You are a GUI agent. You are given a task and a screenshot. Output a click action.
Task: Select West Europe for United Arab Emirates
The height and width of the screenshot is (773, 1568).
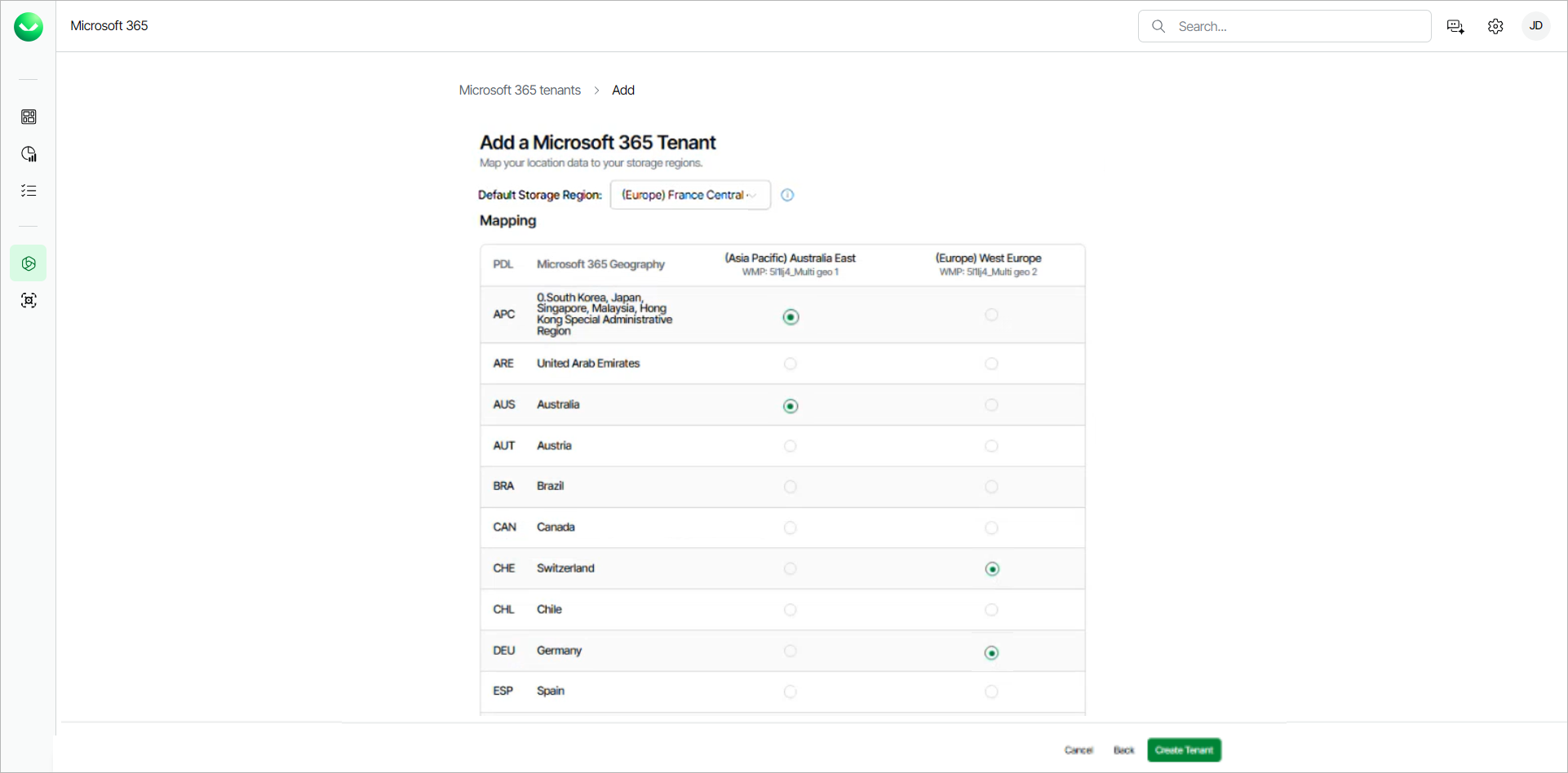coord(991,364)
